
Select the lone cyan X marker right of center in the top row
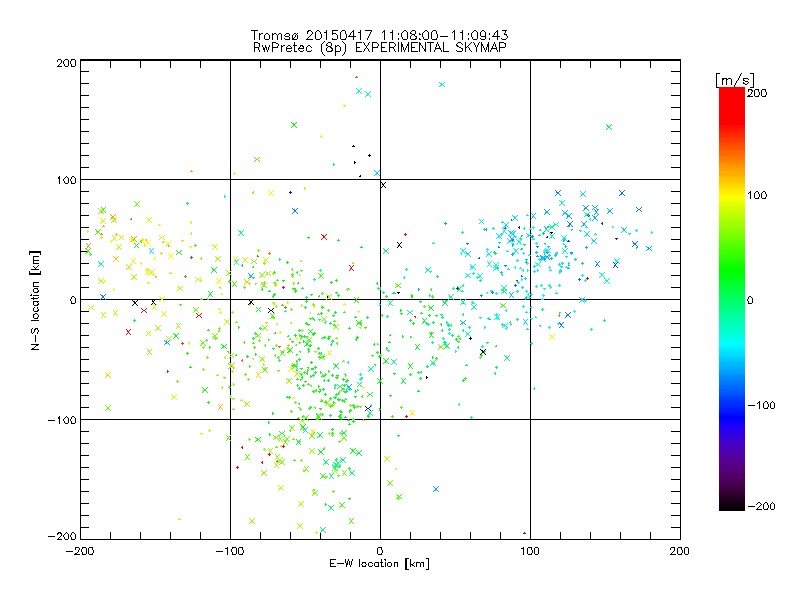(x=442, y=85)
